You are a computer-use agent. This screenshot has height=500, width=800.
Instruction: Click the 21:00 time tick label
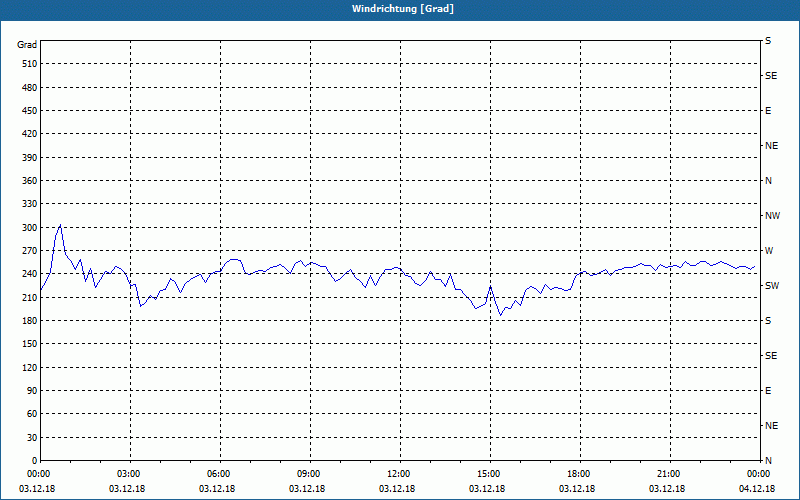pos(668,474)
